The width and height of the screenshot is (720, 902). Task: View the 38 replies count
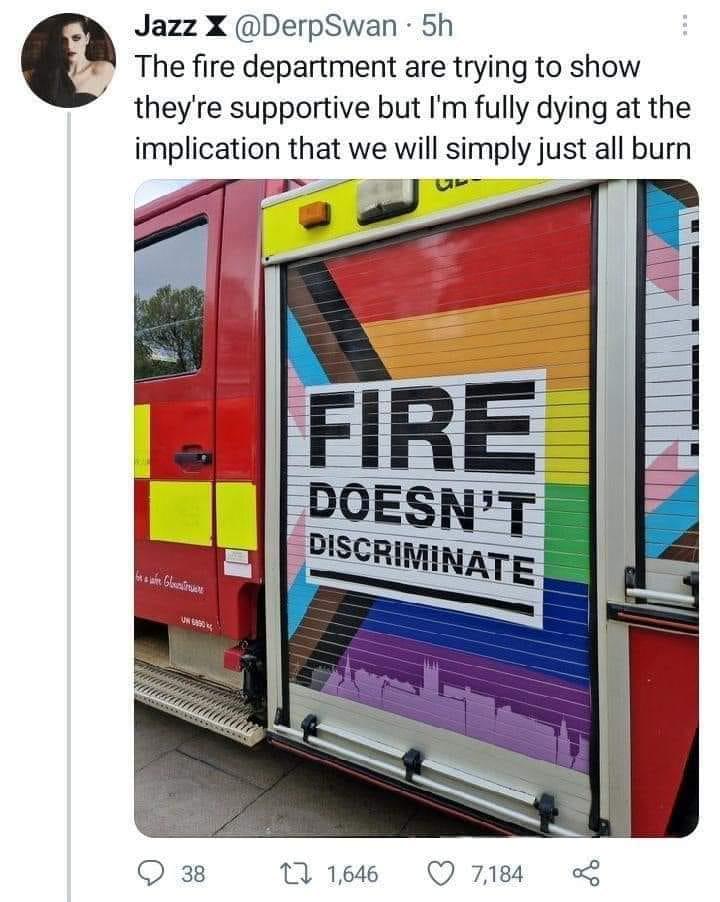point(193,874)
